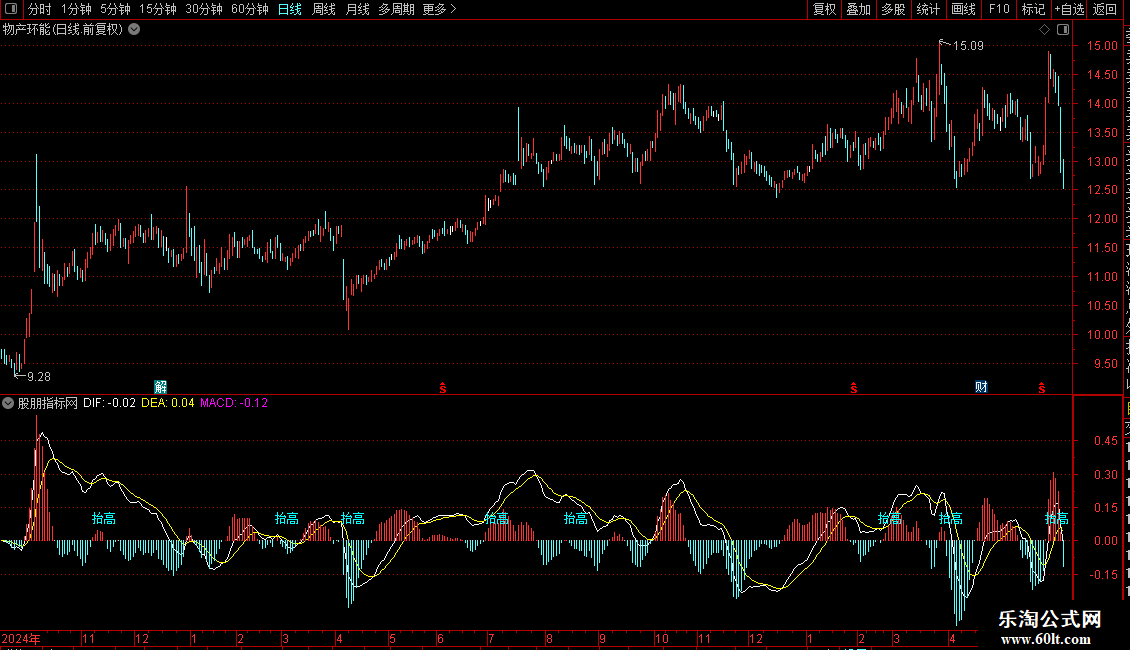
Task: Click the 返回 back button
Action: tap(1104, 9)
